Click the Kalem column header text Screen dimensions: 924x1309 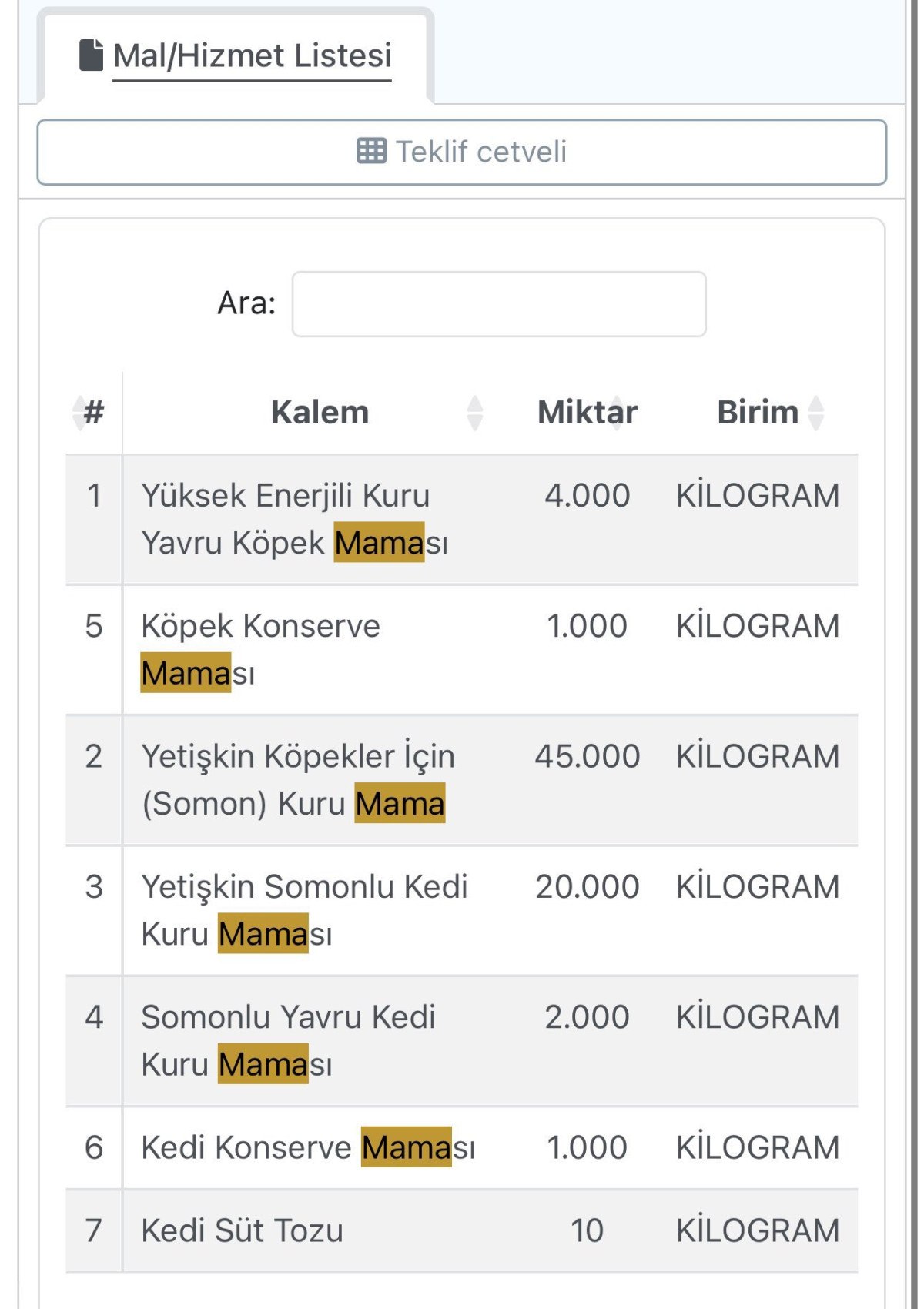(x=320, y=413)
